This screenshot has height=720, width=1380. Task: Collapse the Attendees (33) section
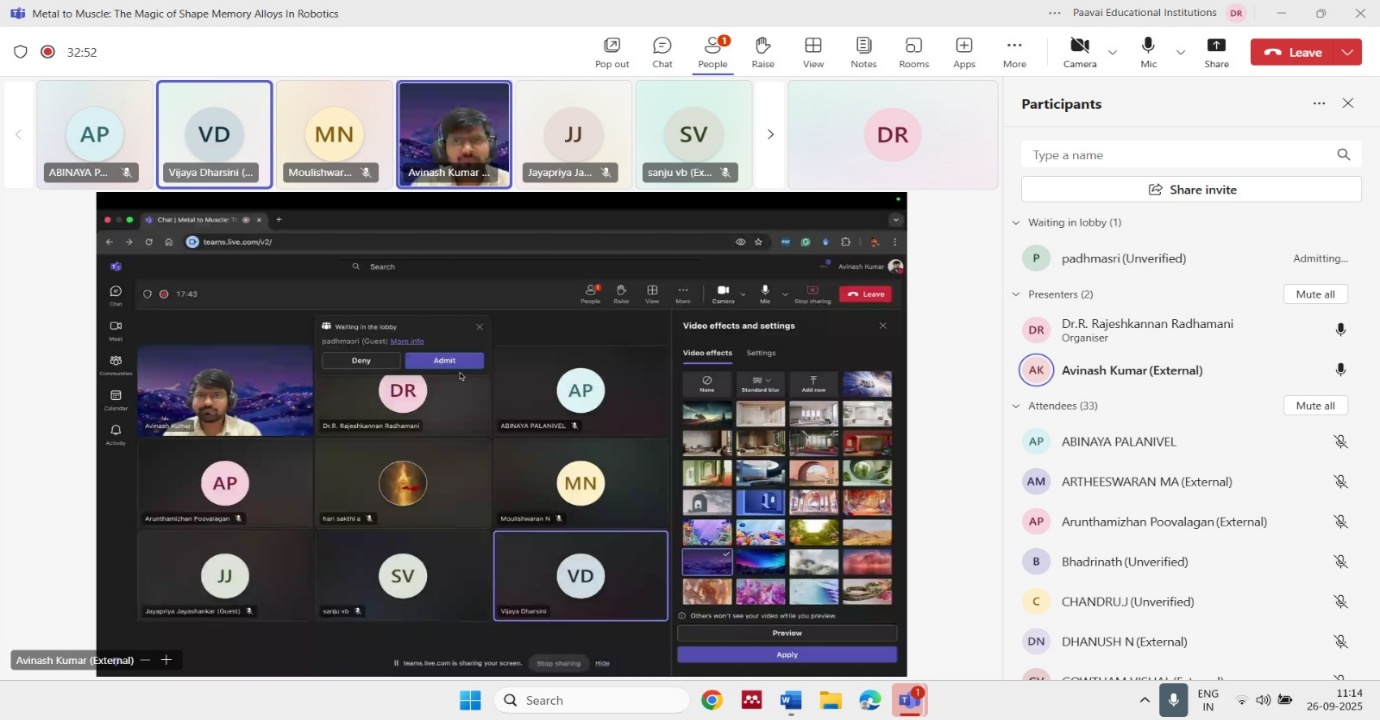click(x=1017, y=406)
